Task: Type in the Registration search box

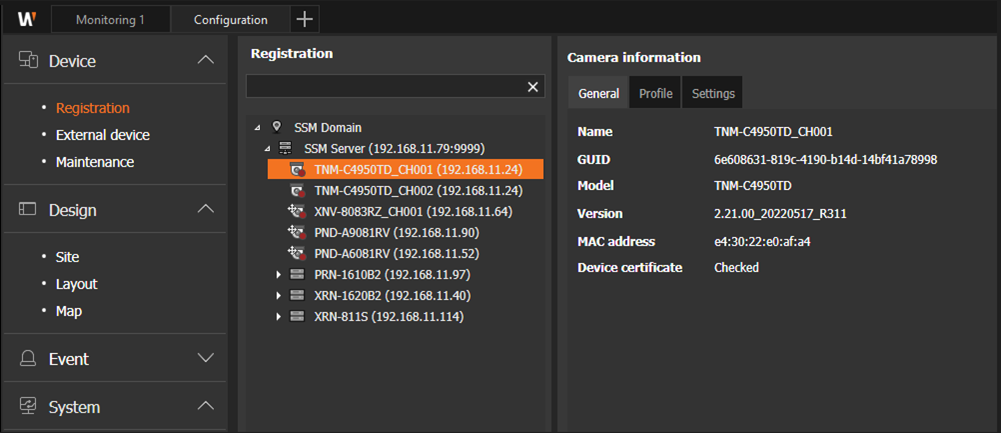Action: tap(385, 87)
